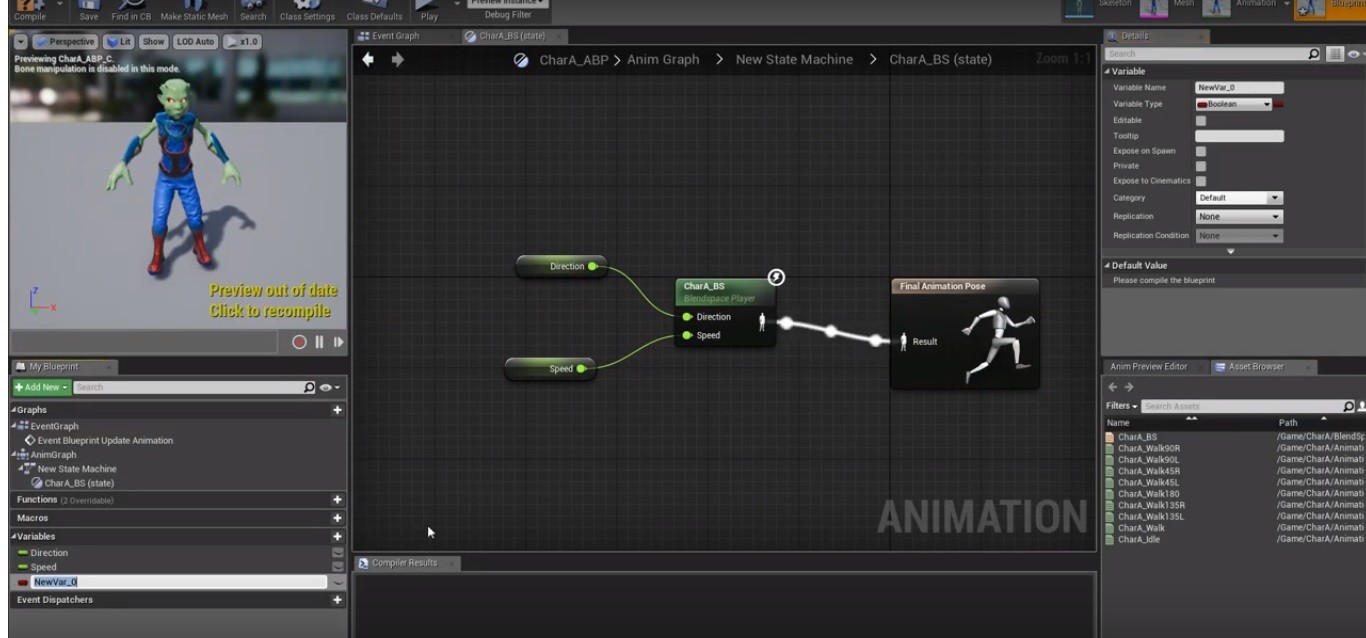Switch to the Skeleton editor mode
Viewport: 1366px width, 638px height.
tap(1099, 7)
